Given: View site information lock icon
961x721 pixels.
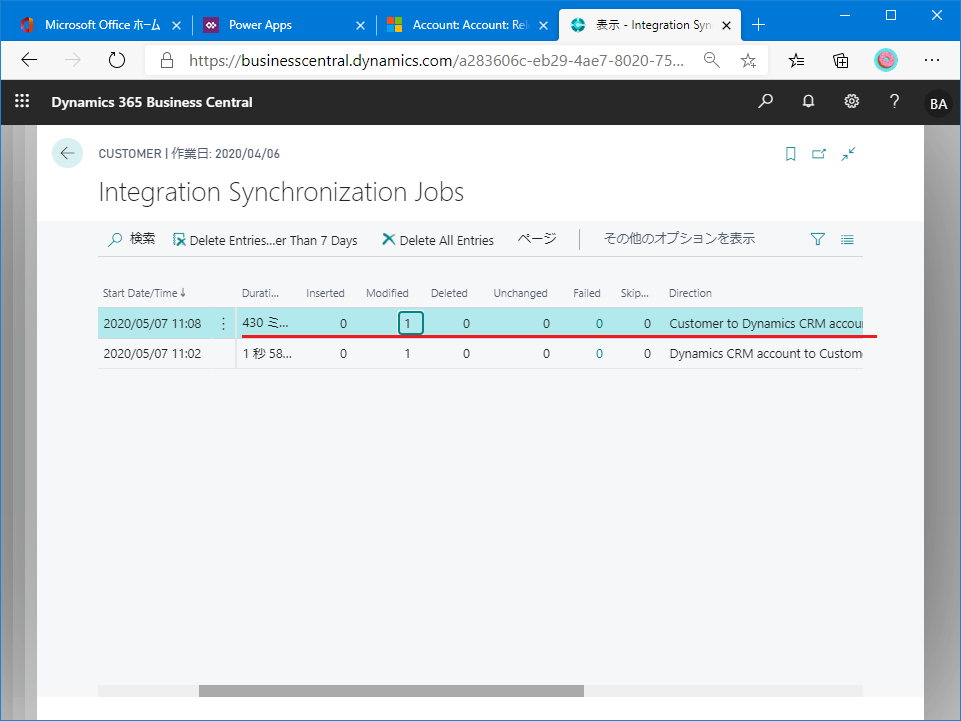Looking at the screenshot, I should click(x=167, y=59).
